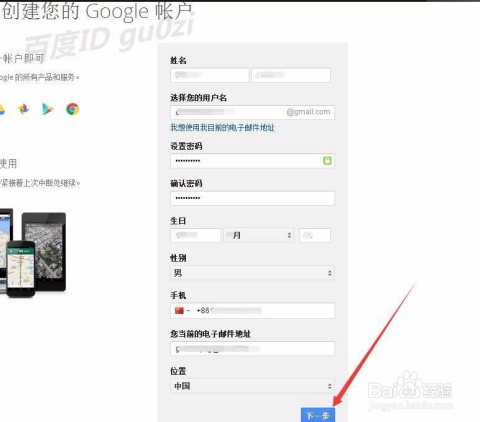Click the 选择您的用户名 label
The height and width of the screenshot is (422, 480).
pos(199,98)
